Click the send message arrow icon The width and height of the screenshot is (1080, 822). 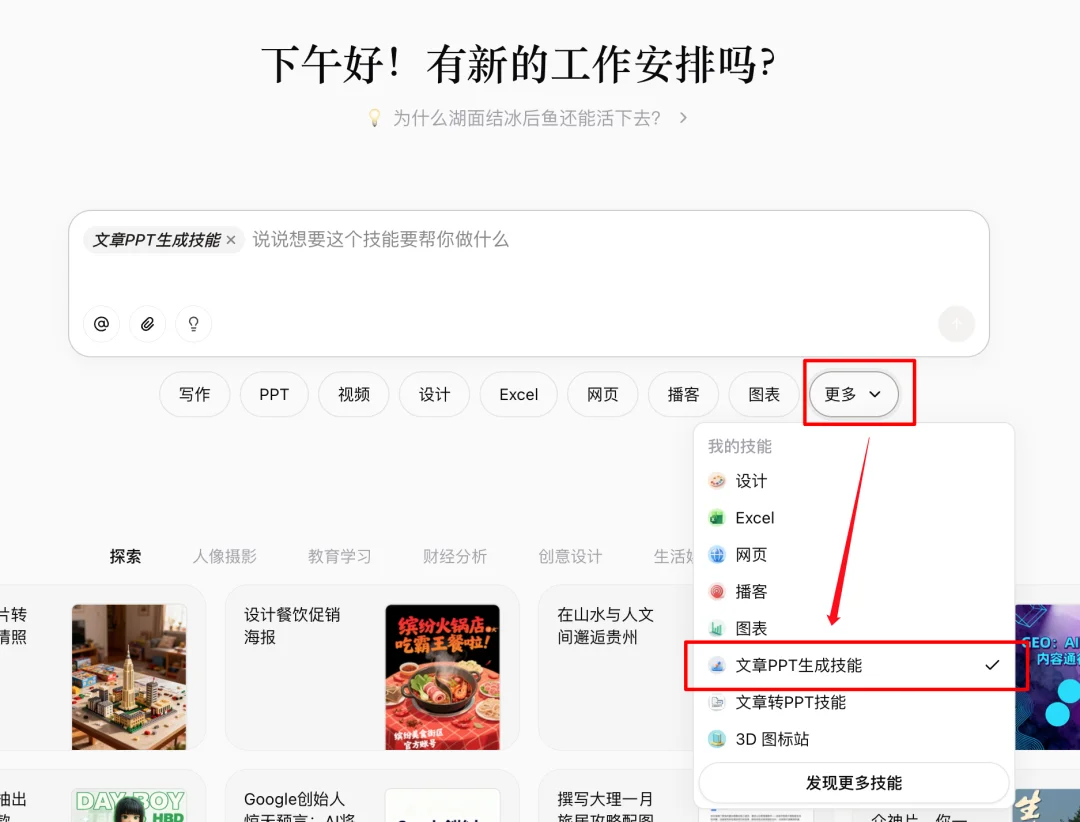(956, 324)
